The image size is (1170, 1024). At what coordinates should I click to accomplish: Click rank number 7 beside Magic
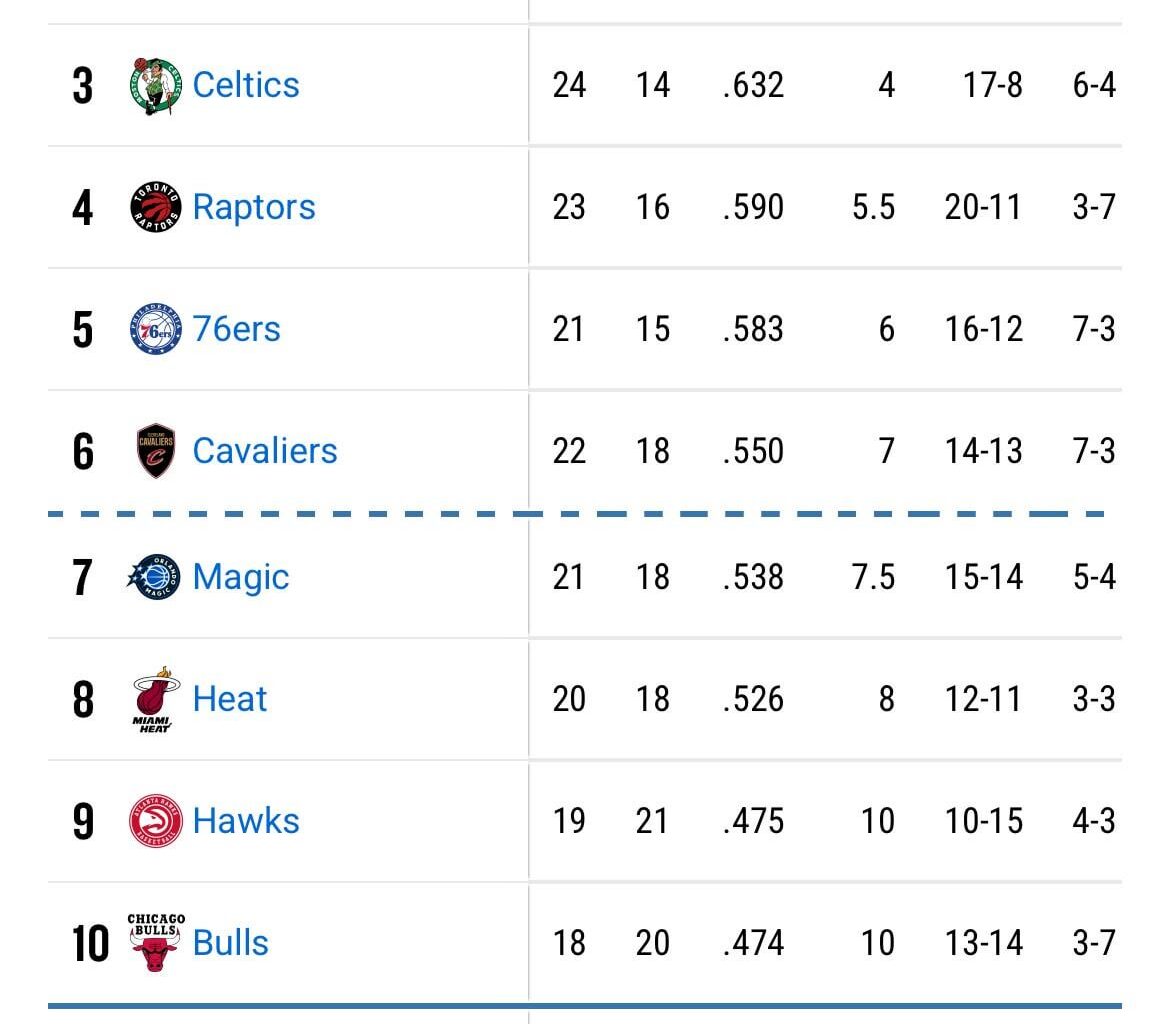click(83, 576)
